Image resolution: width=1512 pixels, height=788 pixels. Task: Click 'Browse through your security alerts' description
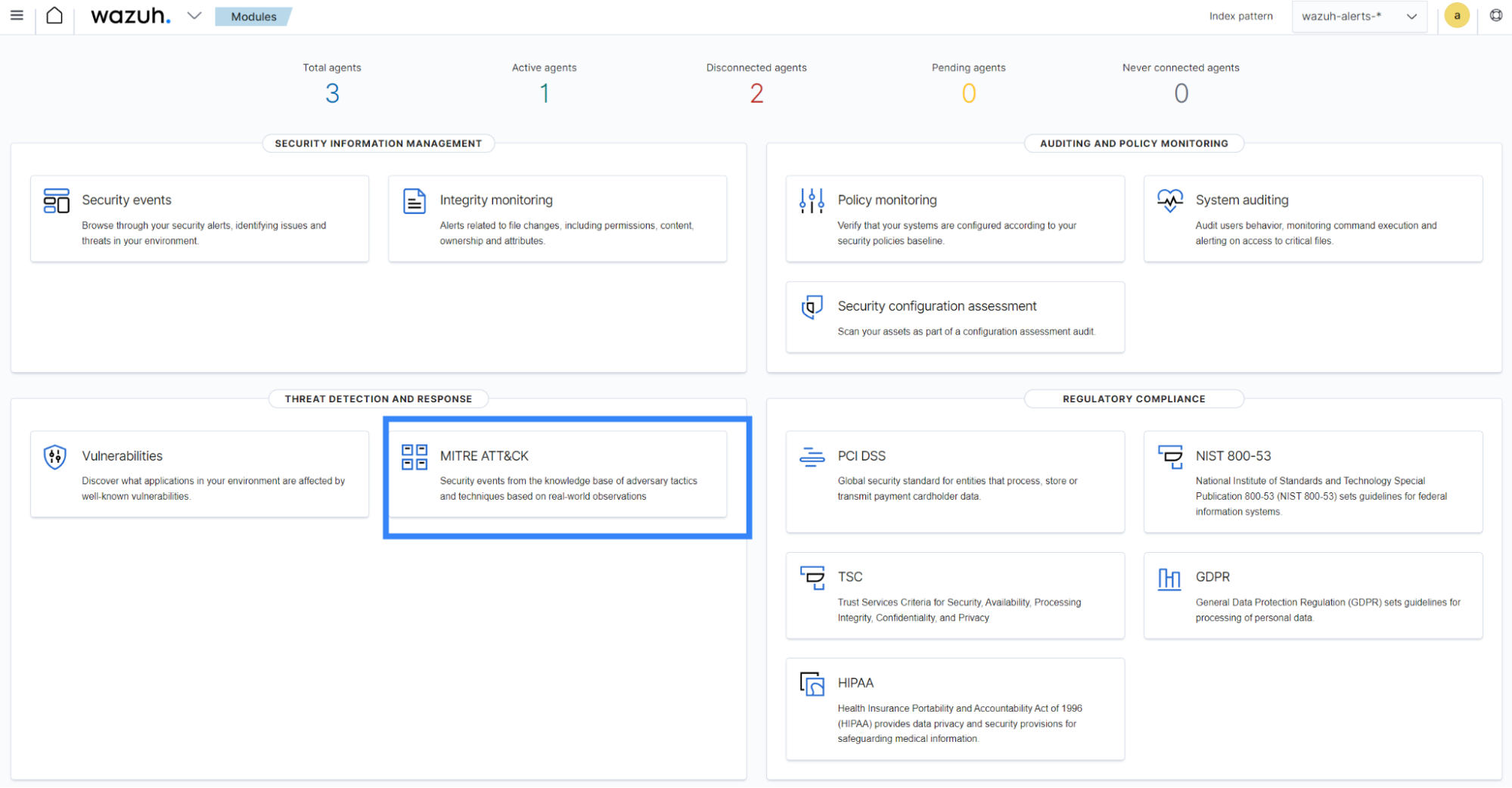(204, 233)
